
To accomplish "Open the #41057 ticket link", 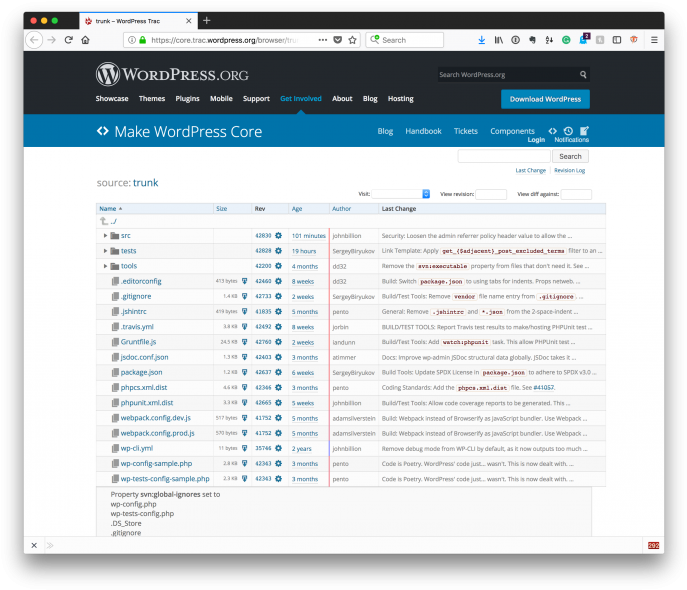I will [543, 388].
